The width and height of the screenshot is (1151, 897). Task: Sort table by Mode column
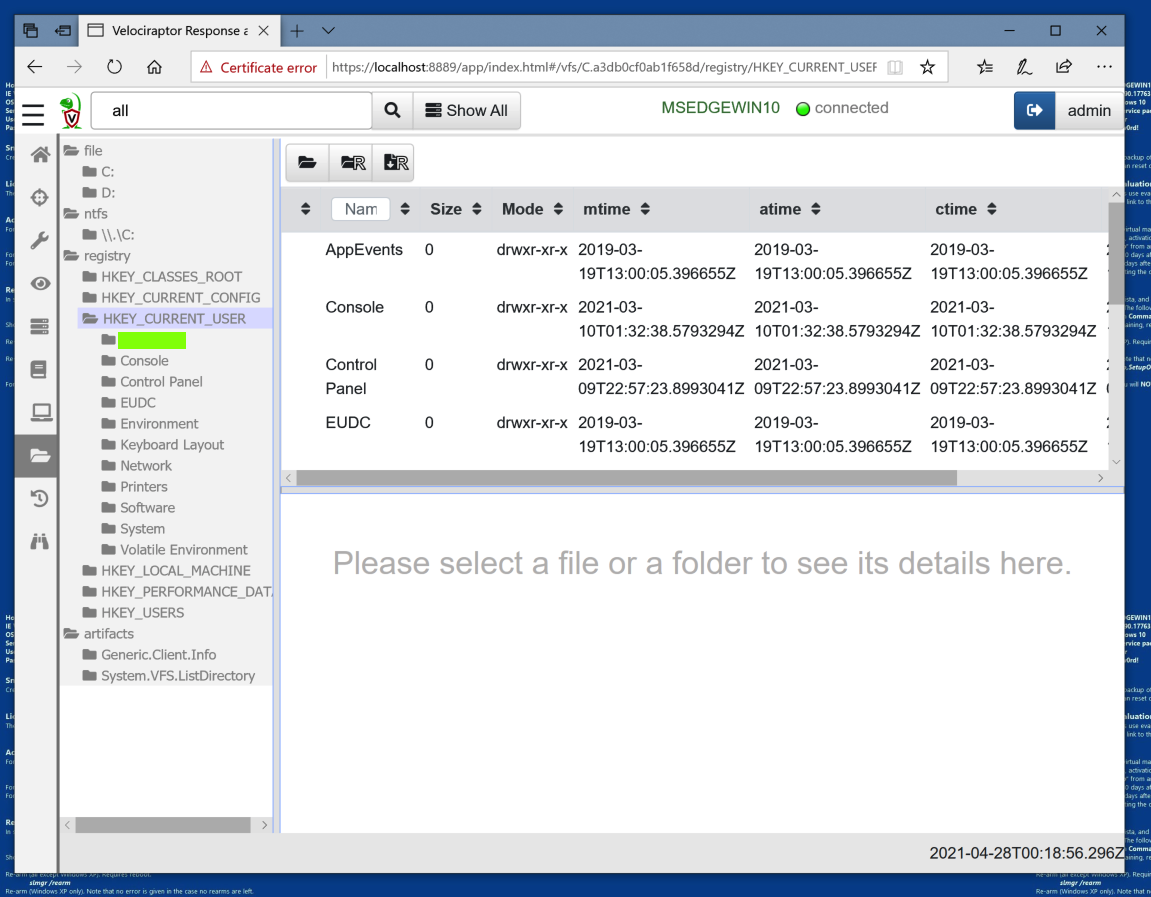click(x=532, y=209)
